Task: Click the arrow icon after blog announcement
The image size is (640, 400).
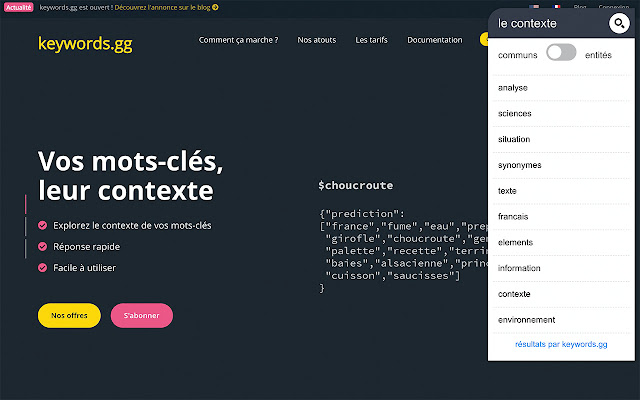Action: click(x=215, y=7)
